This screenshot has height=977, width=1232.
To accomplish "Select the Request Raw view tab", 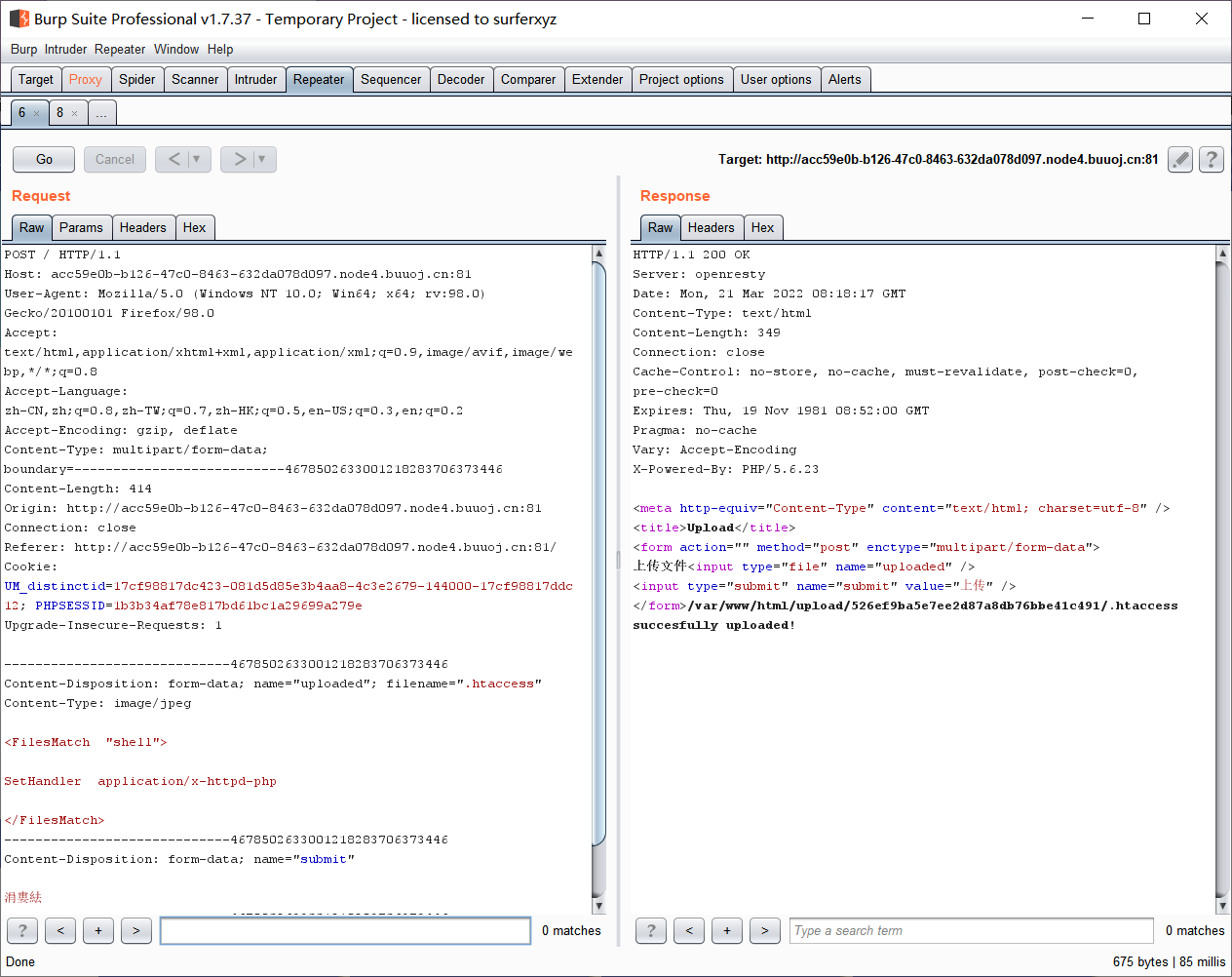I will 32,228.
